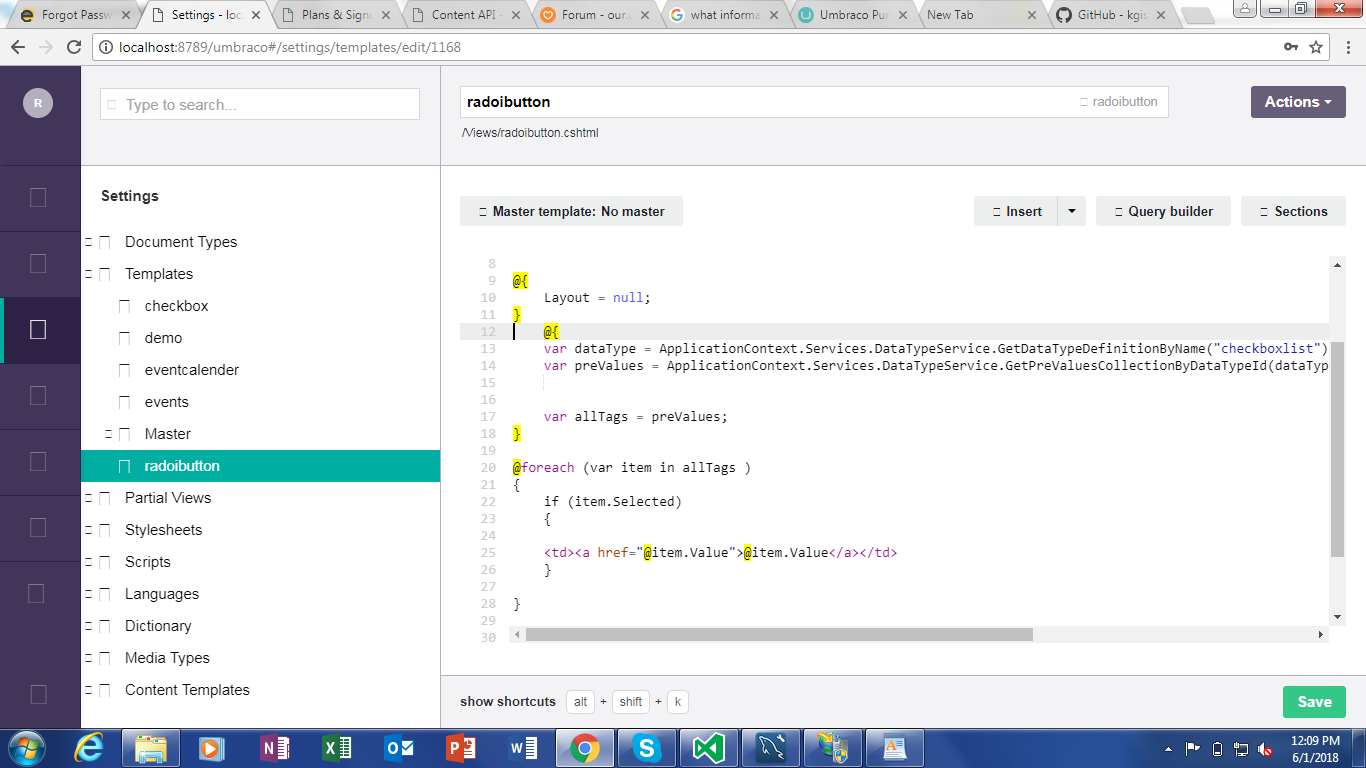Open the Query builder
Viewport: 1366px width, 768px height.
[1163, 211]
